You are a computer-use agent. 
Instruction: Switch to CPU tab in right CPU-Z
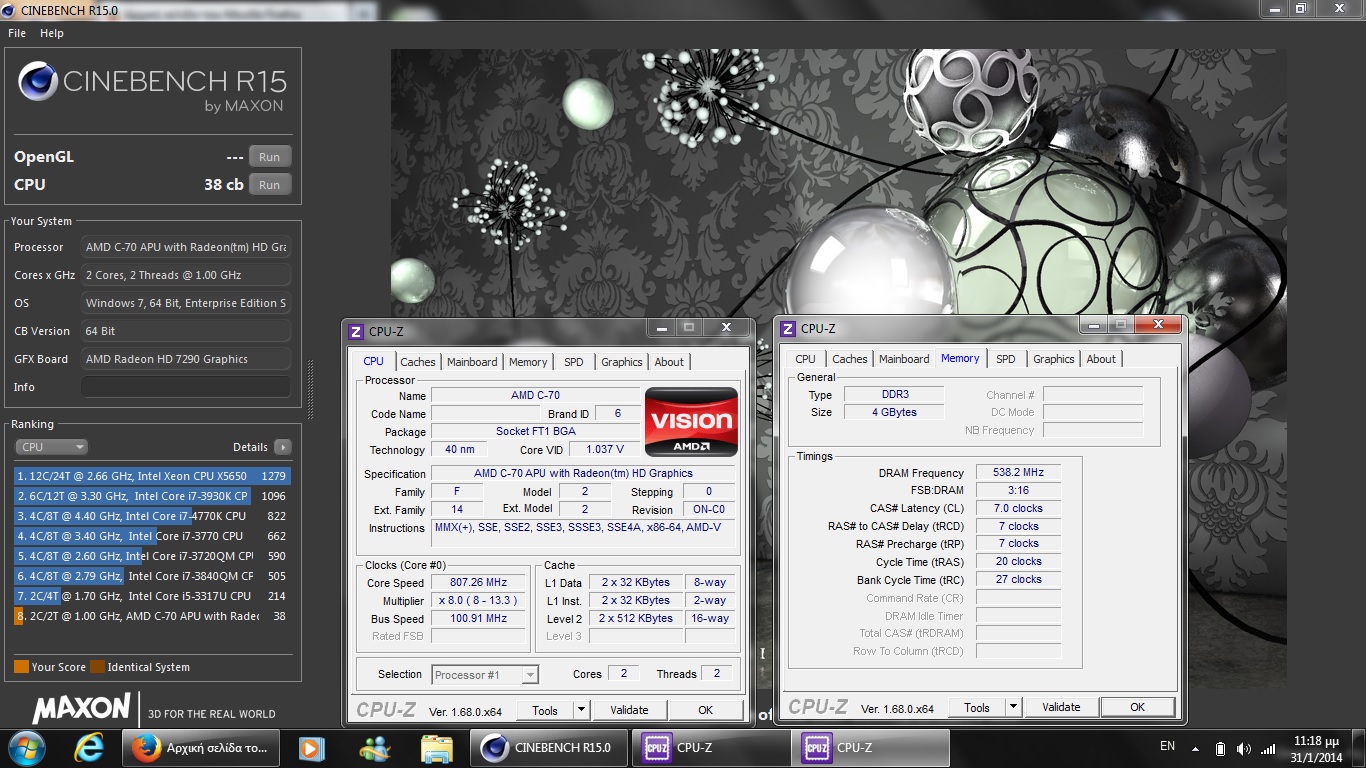click(805, 359)
